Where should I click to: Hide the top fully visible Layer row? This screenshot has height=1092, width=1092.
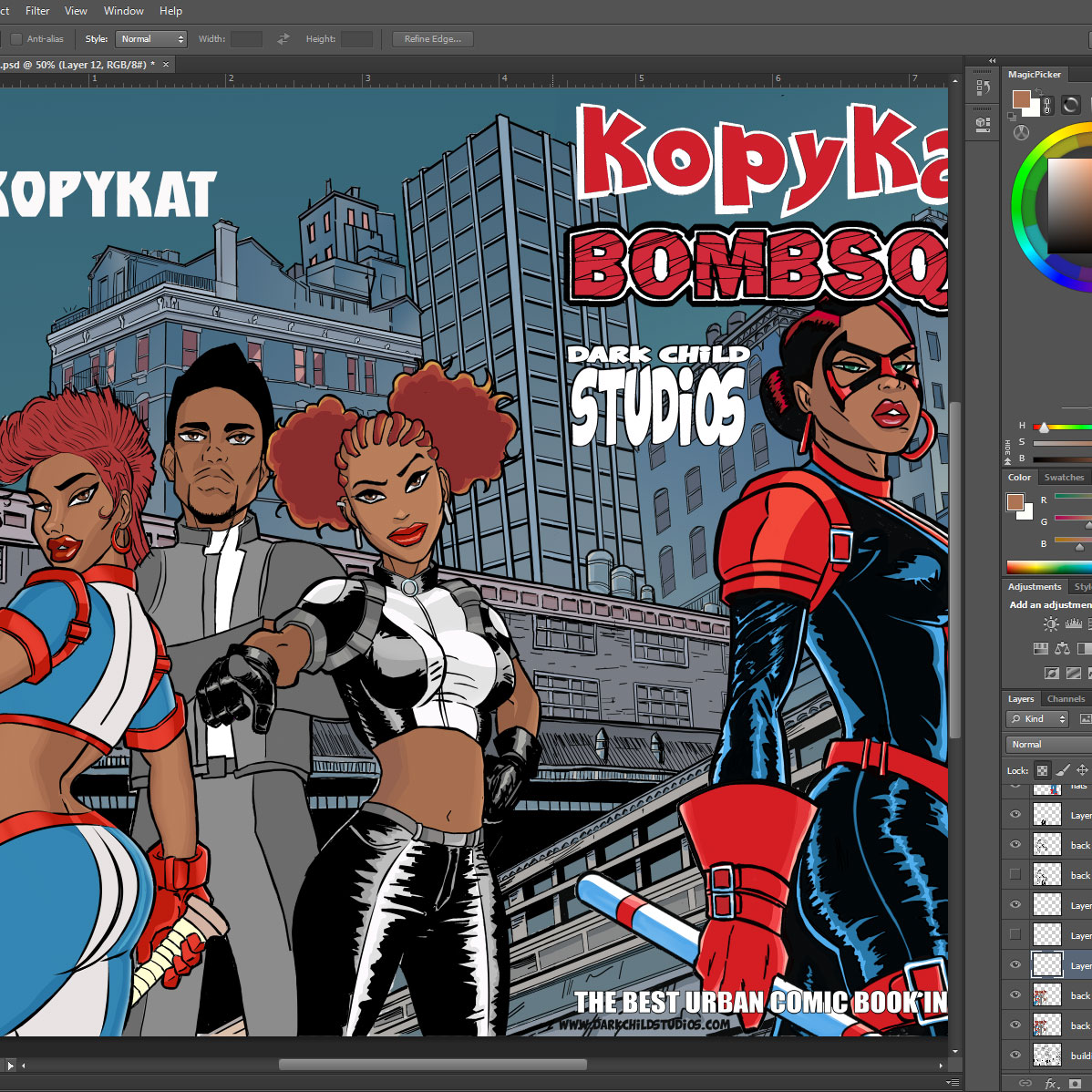click(1015, 813)
